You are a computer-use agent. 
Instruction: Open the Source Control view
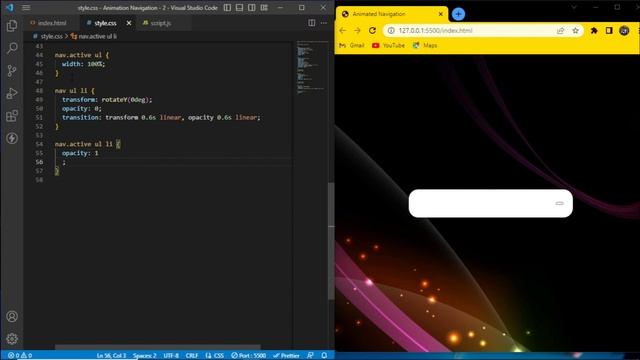(x=12, y=71)
